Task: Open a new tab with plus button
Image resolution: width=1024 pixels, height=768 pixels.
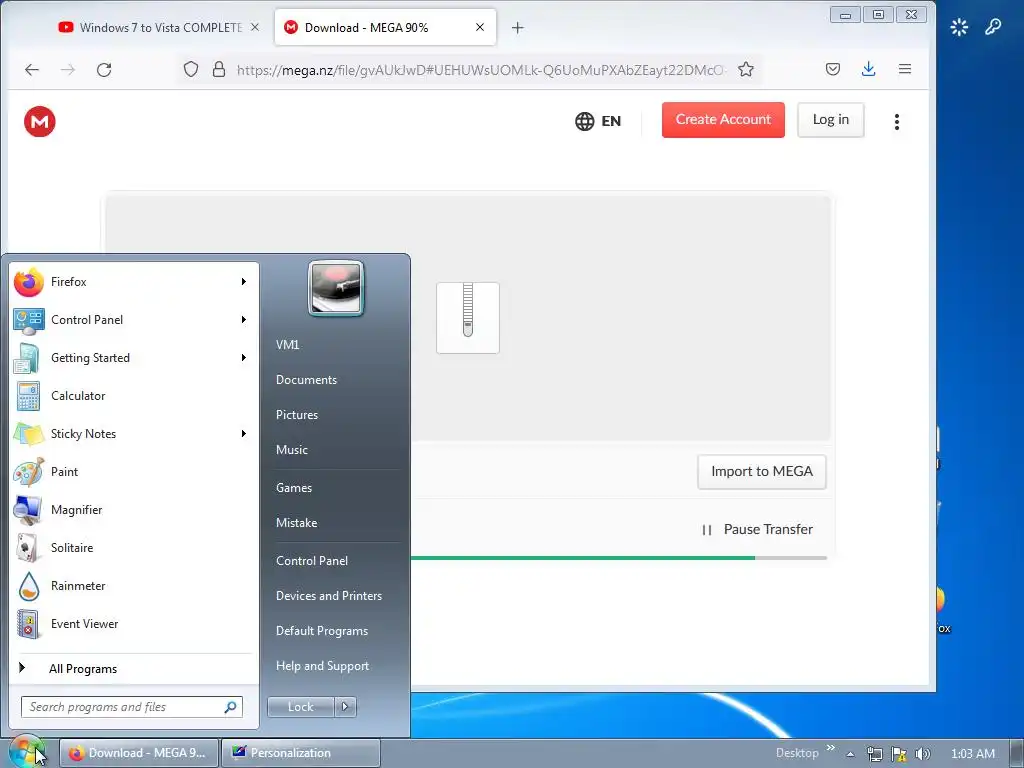Action: pyautogui.click(x=517, y=27)
